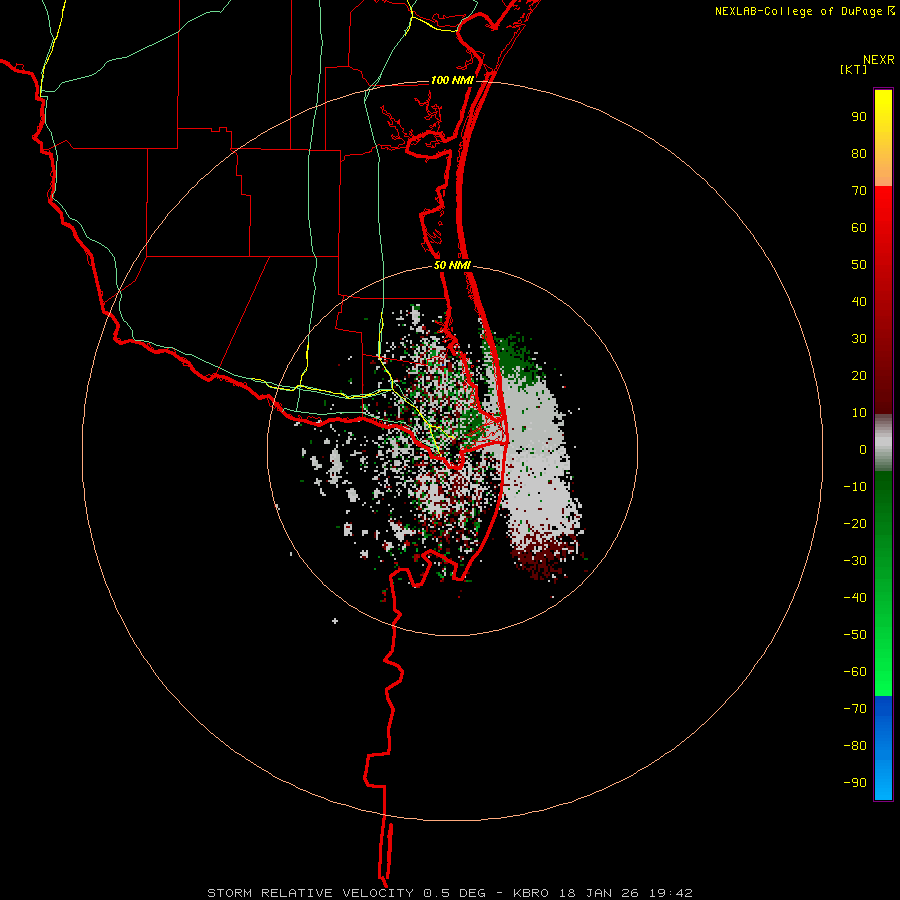The height and width of the screenshot is (900, 900).
Task: Click the NEXR label above the color bar
Action: coord(879,60)
